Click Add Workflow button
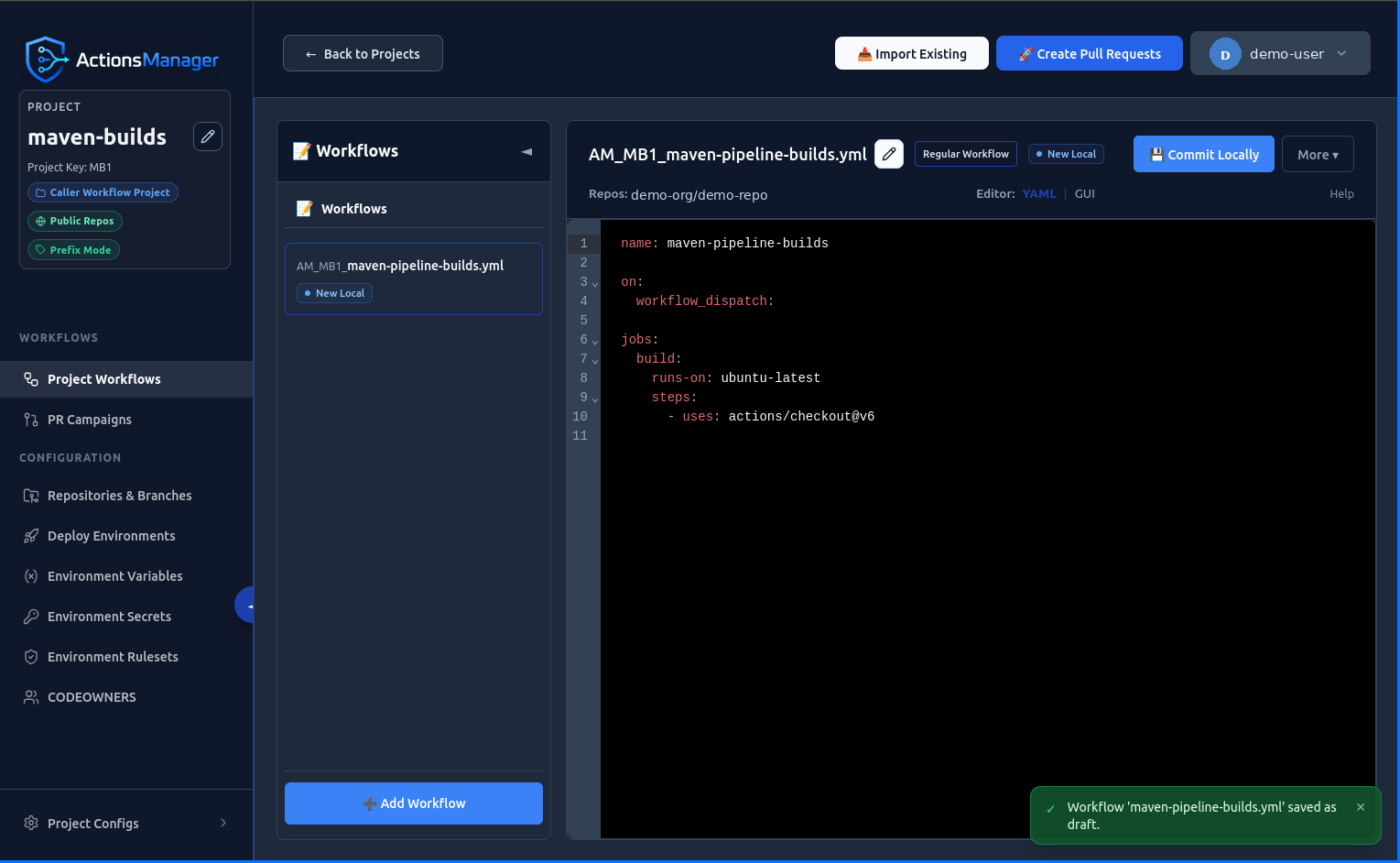1400x863 pixels. click(414, 803)
